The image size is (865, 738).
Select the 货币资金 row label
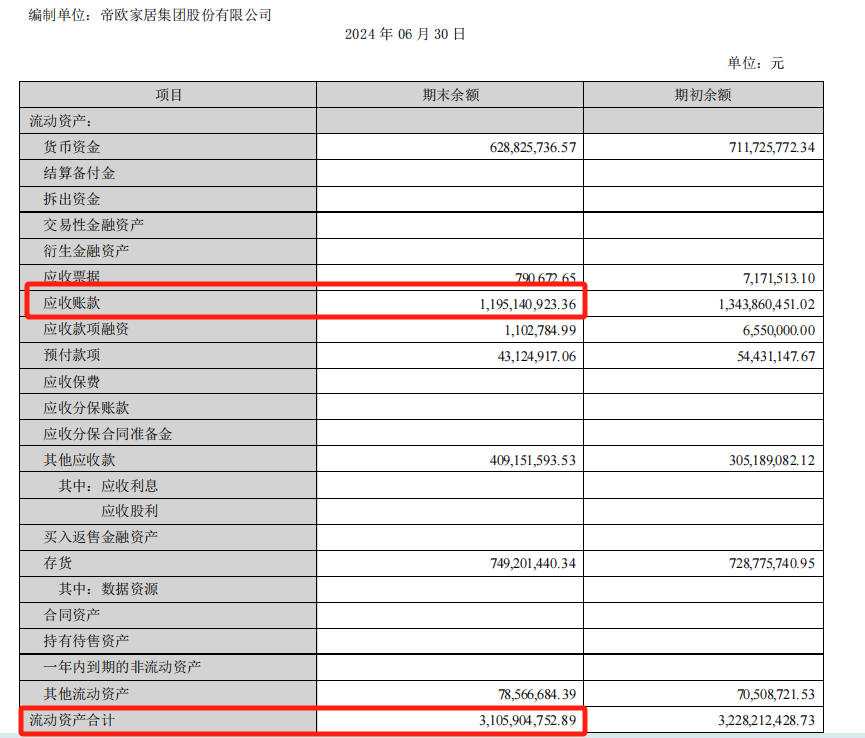pyautogui.click(x=72, y=147)
